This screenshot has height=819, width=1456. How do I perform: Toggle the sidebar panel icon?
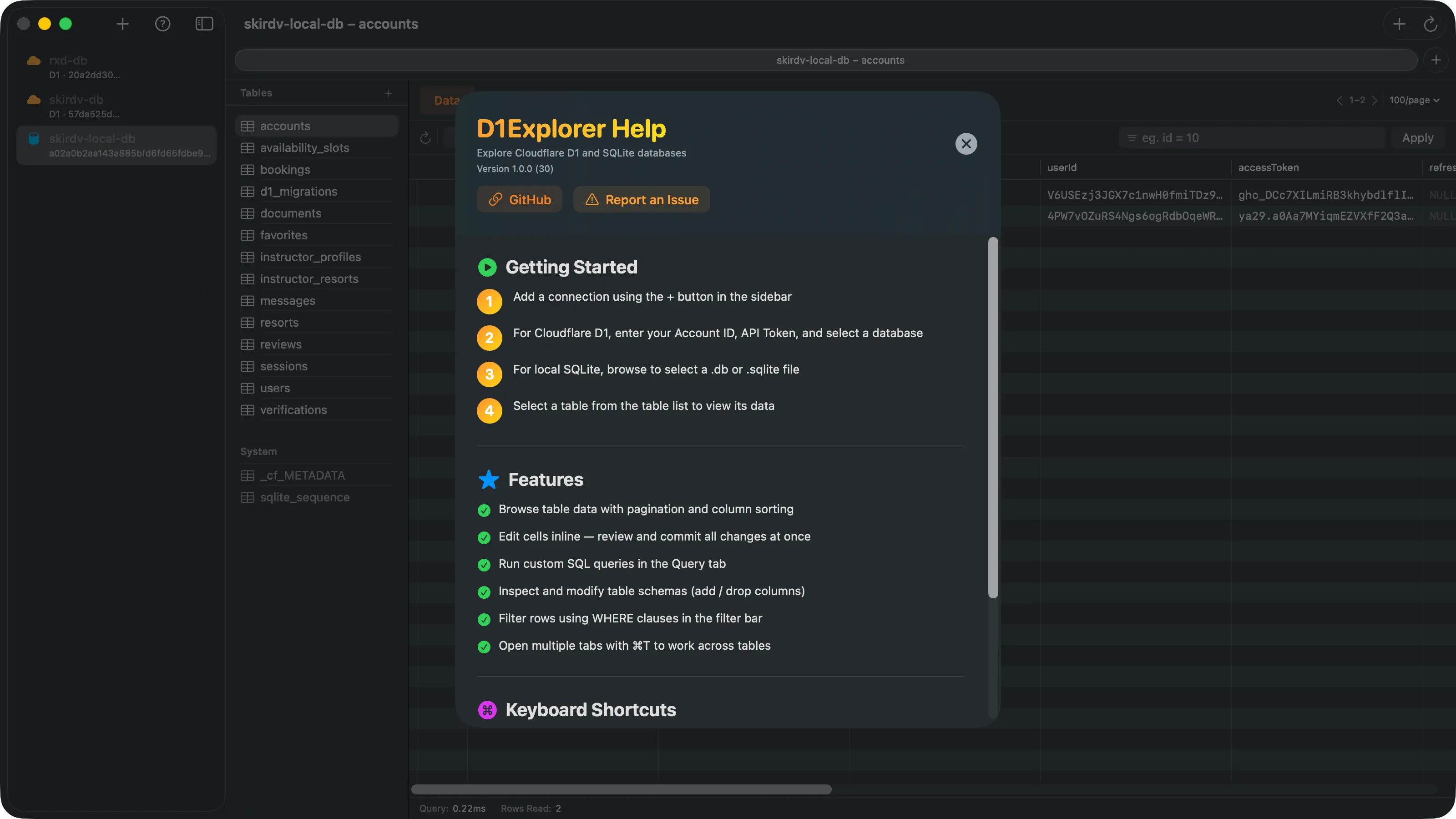coord(204,24)
